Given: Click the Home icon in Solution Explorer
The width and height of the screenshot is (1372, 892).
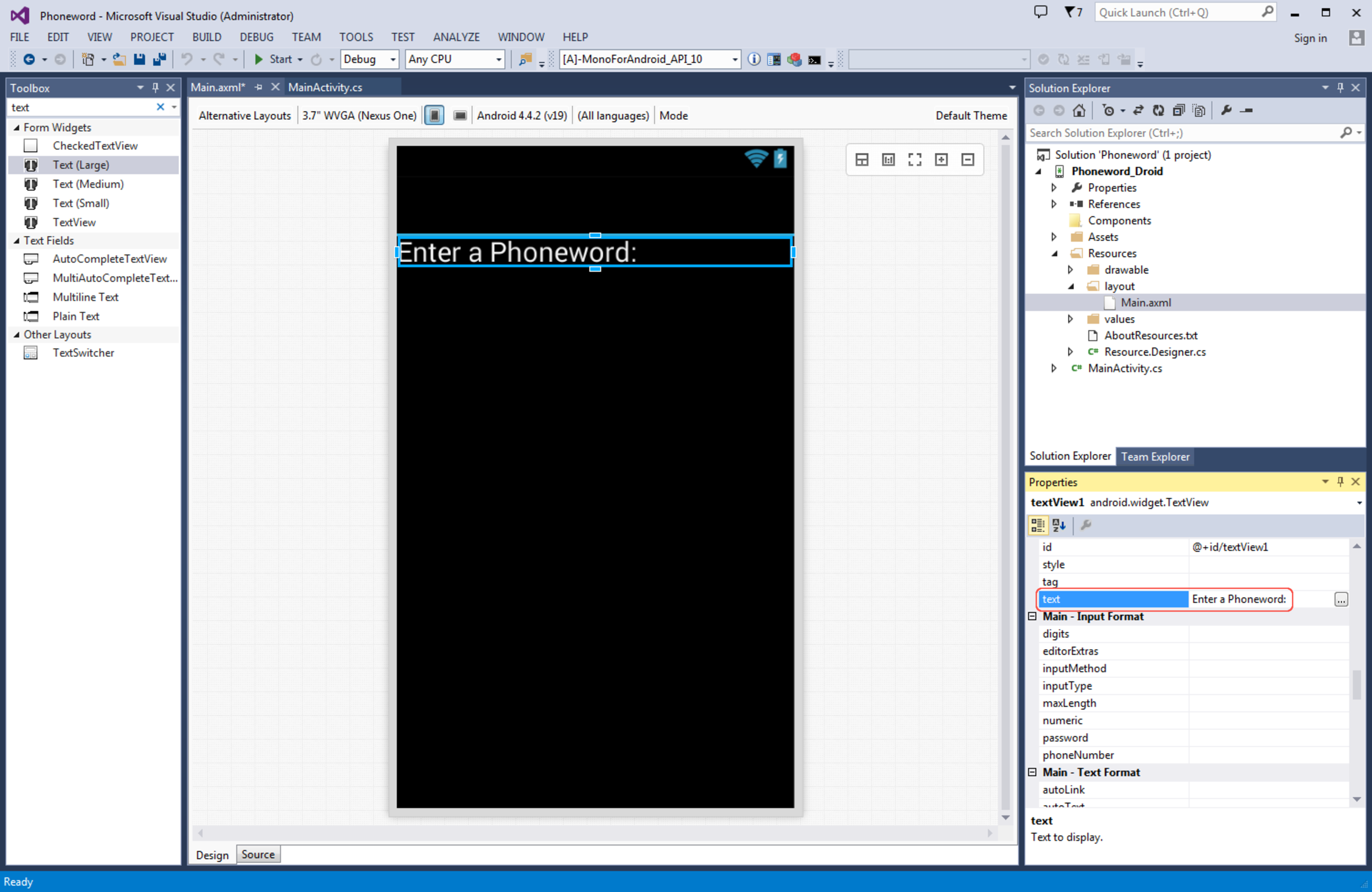Looking at the screenshot, I should pos(1079,110).
